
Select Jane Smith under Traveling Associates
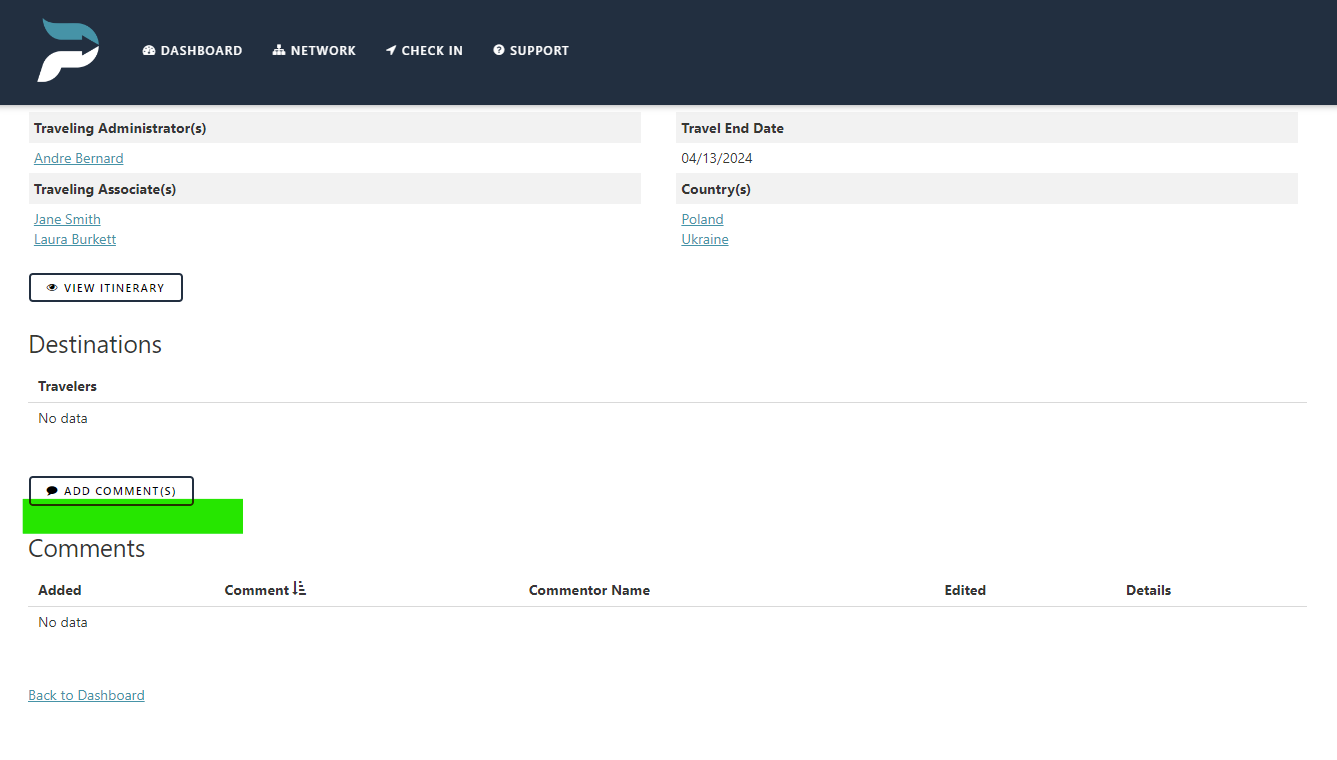[67, 219]
